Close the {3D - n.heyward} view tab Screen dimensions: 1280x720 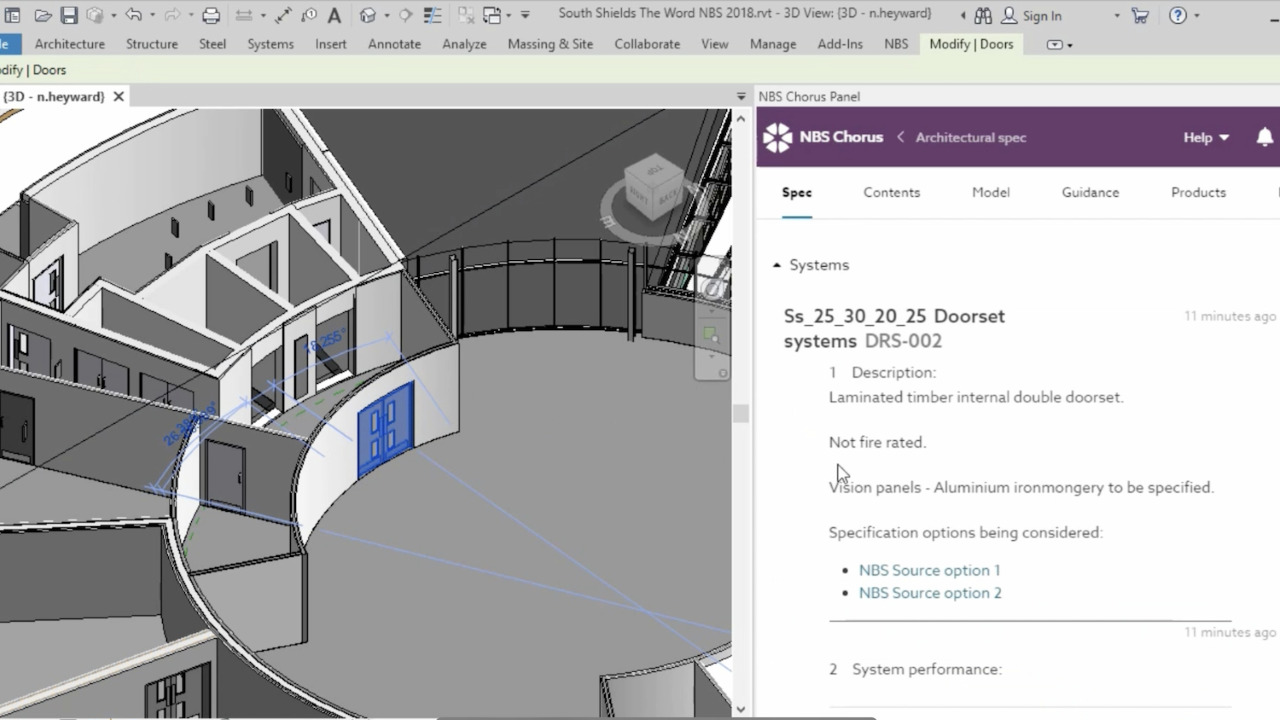click(x=118, y=96)
